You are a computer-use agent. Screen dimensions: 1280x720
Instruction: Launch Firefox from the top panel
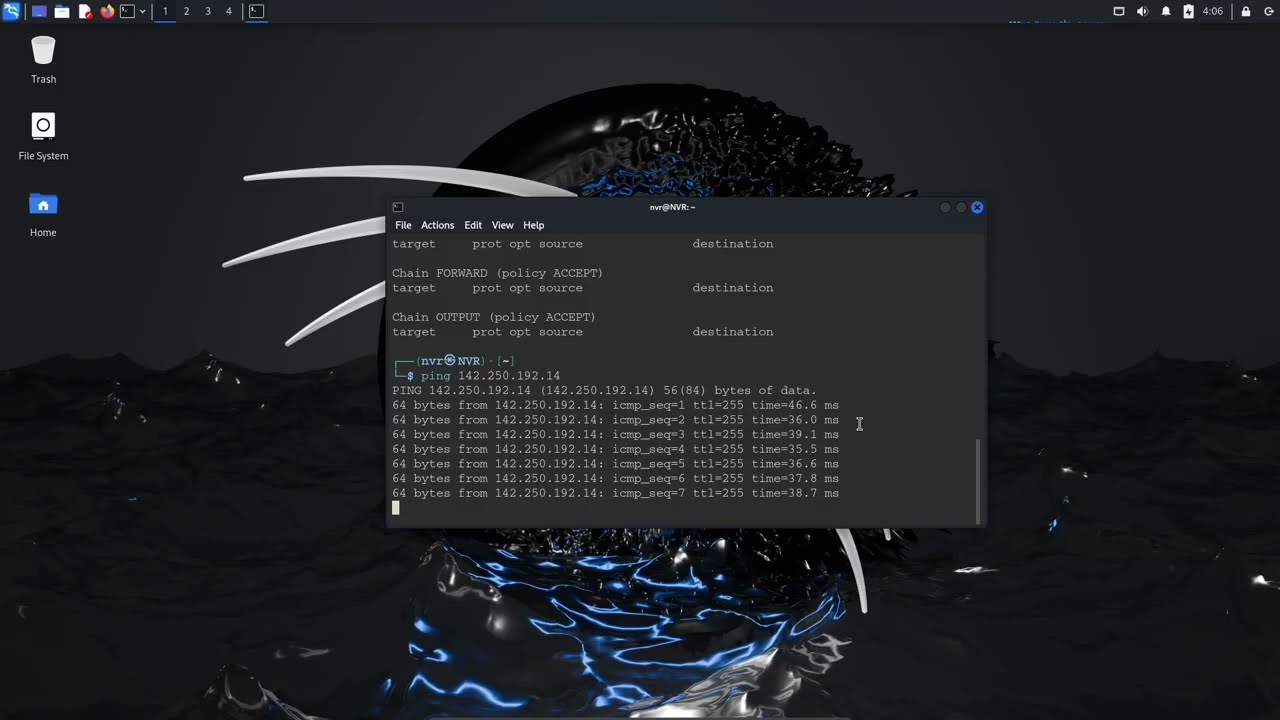click(107, 11)
